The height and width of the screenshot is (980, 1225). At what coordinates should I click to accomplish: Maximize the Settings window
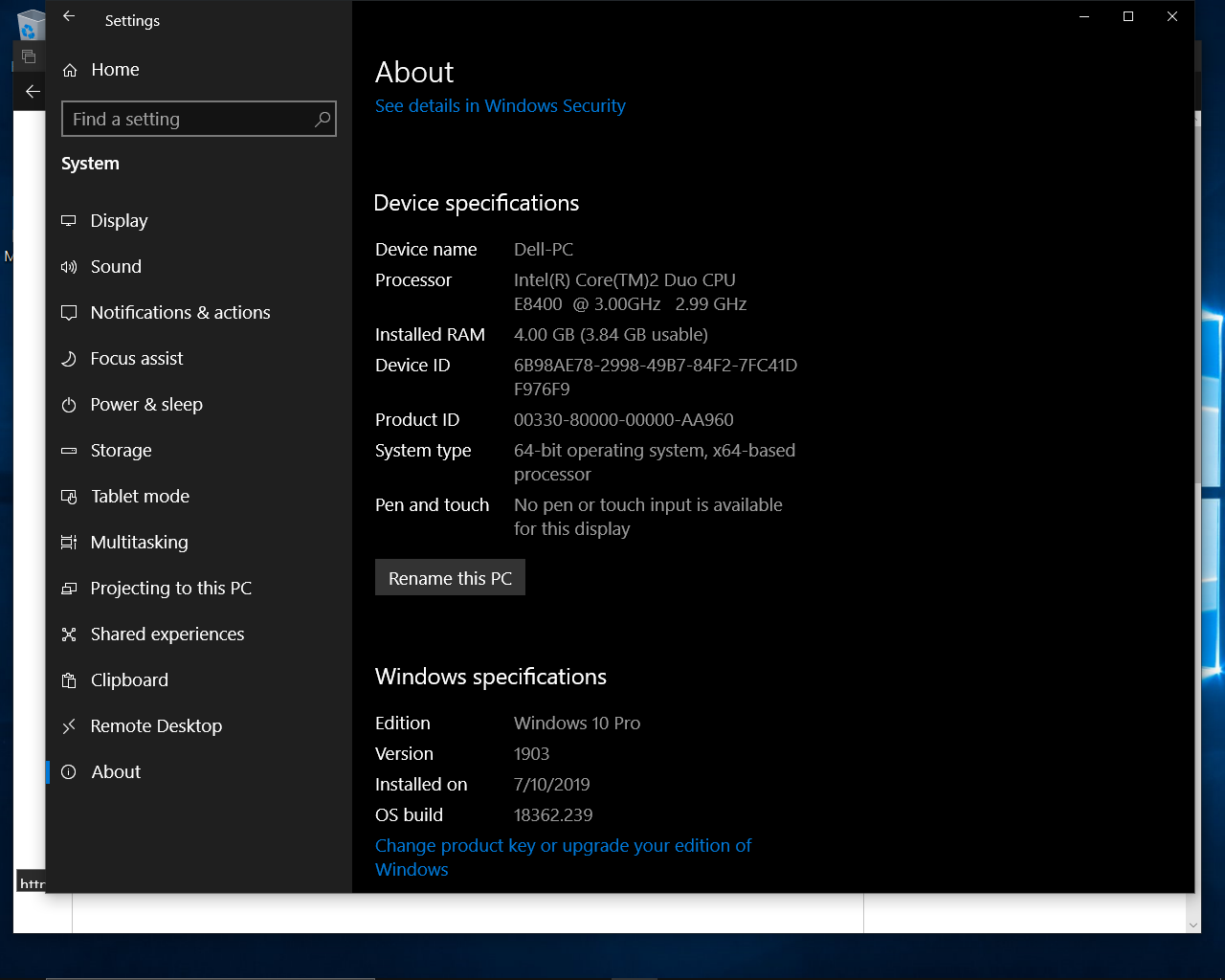click(x=1128, y=16)
